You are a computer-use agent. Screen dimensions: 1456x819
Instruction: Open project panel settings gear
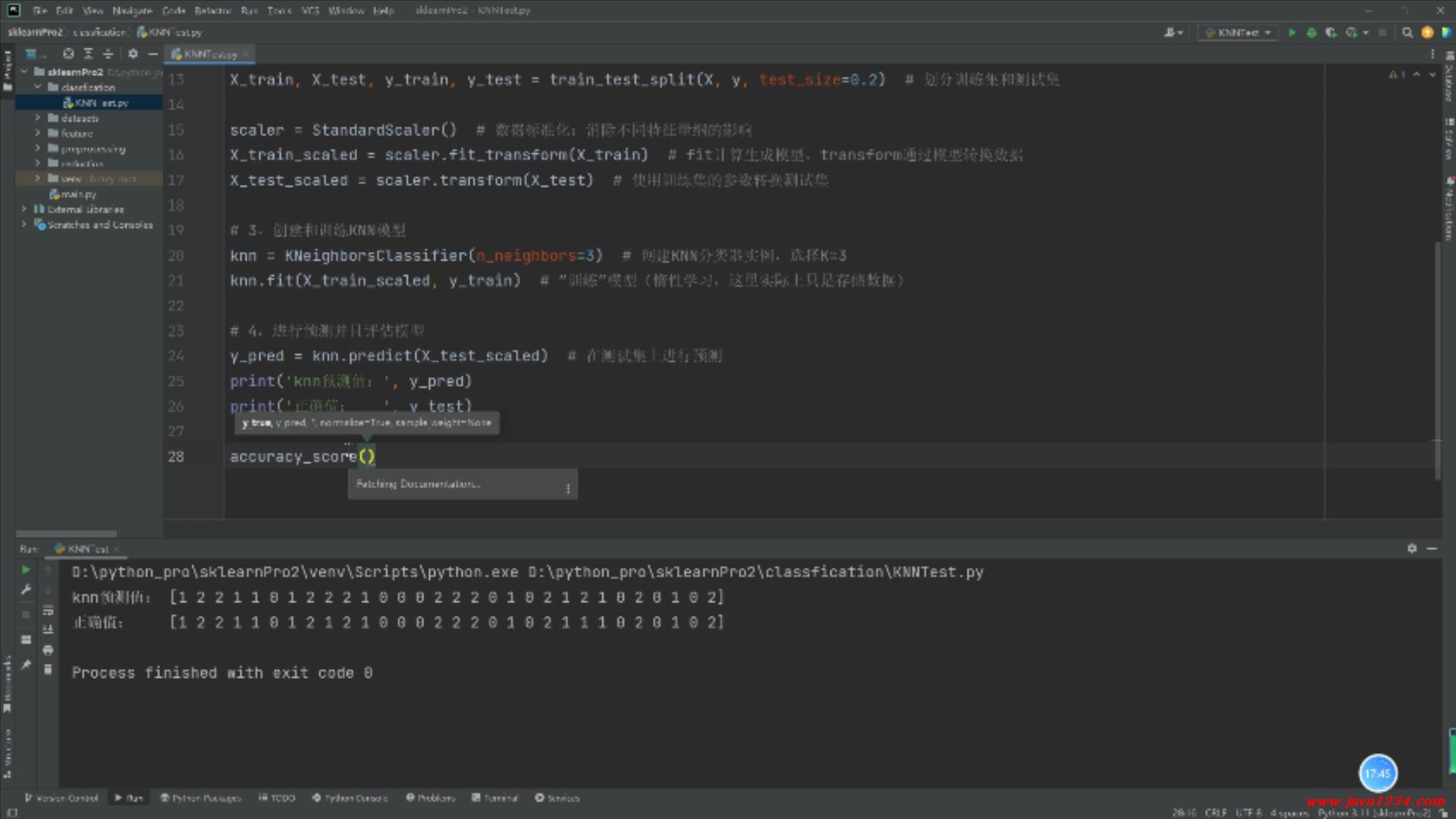133,54
